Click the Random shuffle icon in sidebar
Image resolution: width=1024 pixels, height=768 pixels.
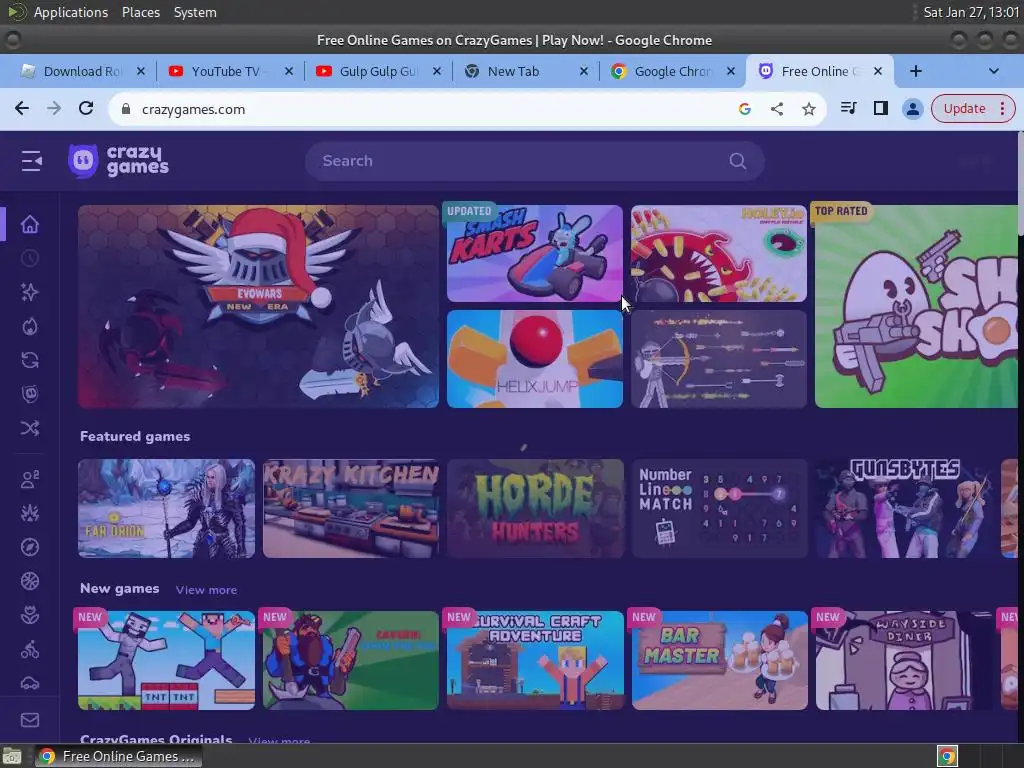29,428
